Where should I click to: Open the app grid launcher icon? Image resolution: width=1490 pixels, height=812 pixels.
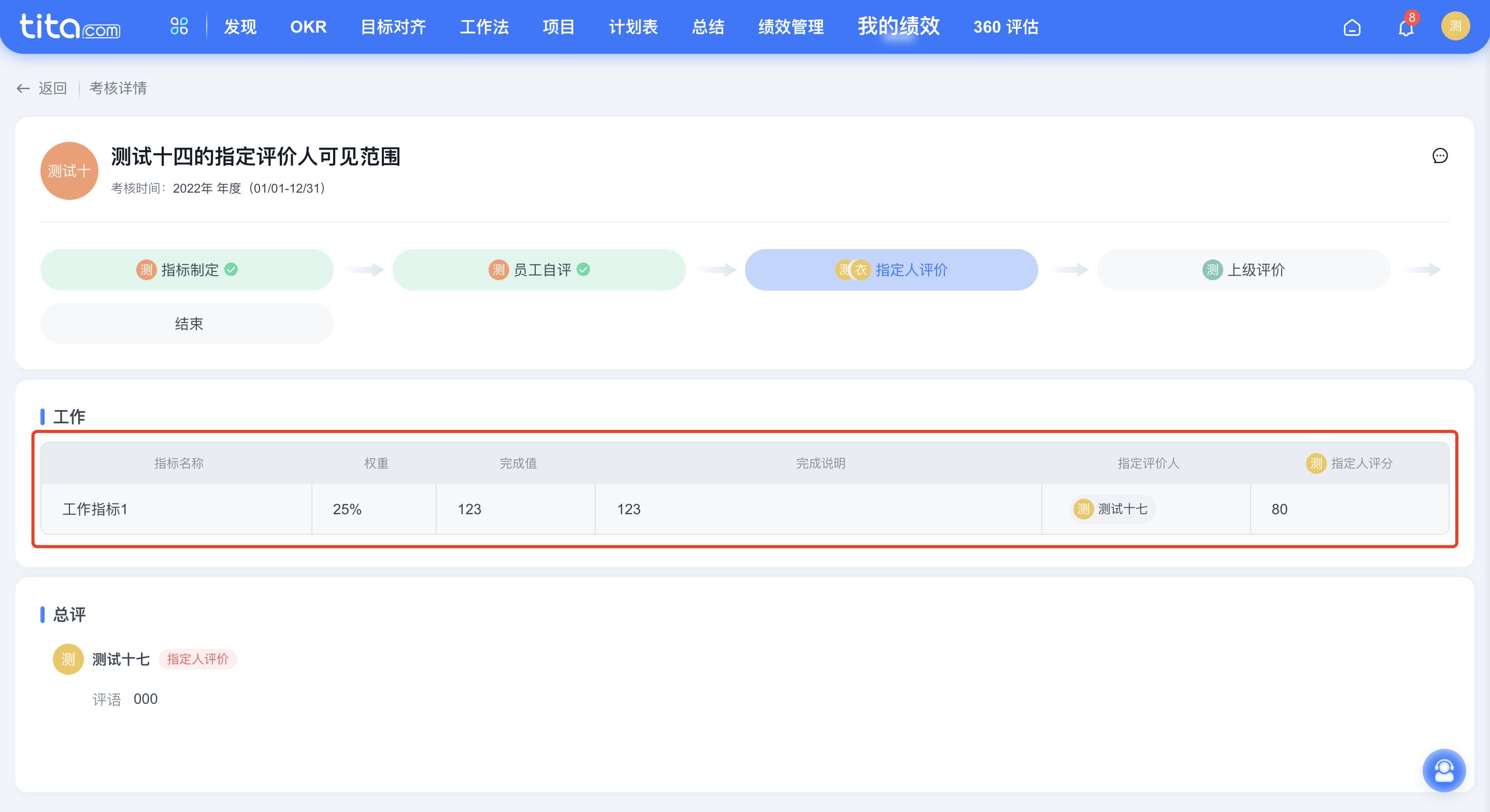coord(179,26)
